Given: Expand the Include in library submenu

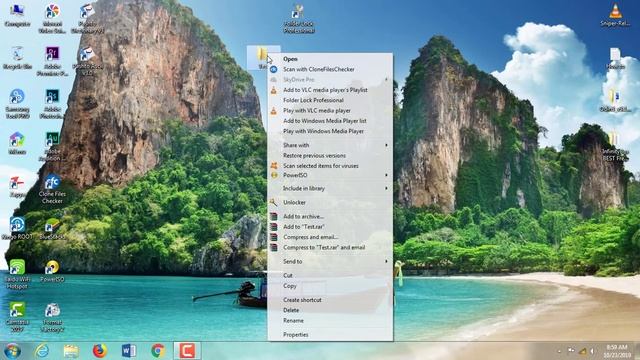Looking at the screenshot, I should coord(330,189).
